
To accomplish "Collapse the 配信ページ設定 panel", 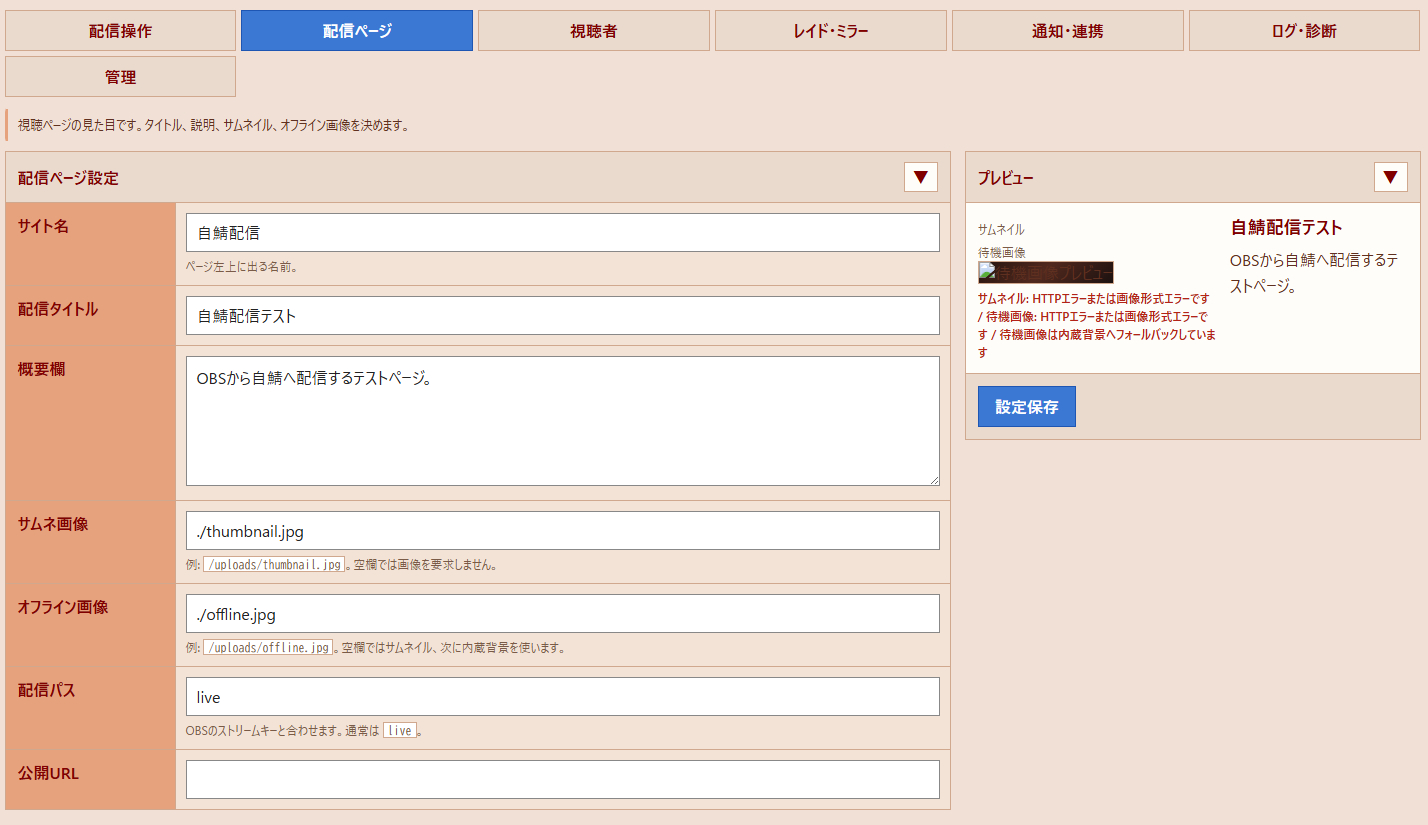I will pos(921,177).
